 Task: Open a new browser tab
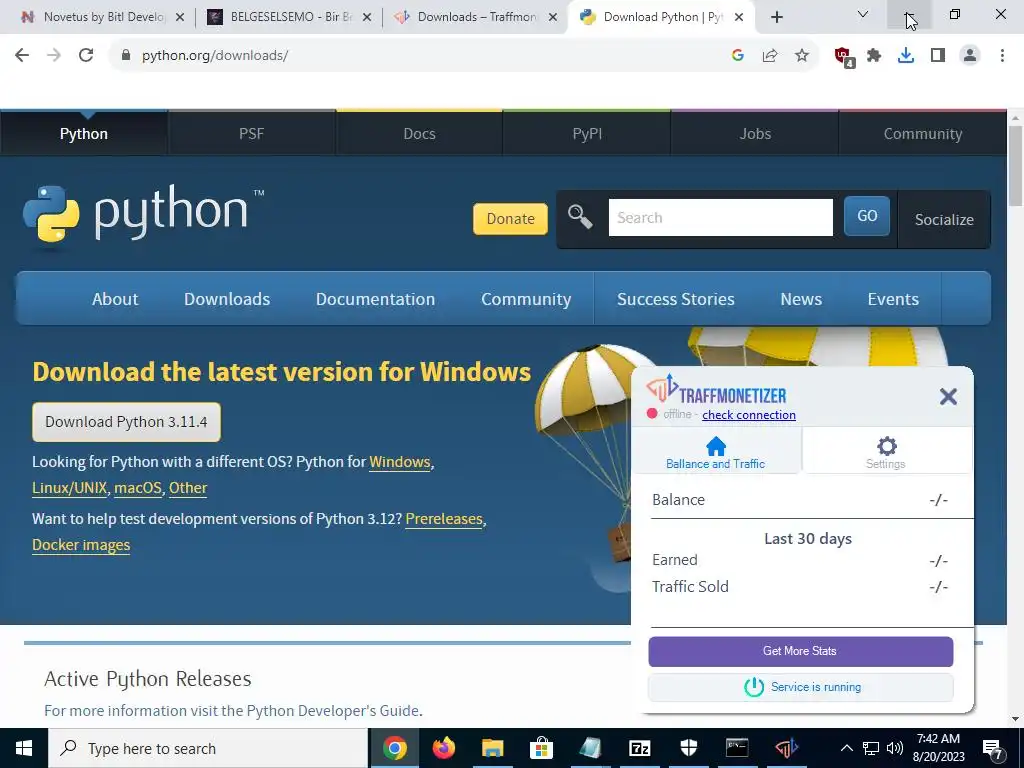click(776, 18)
